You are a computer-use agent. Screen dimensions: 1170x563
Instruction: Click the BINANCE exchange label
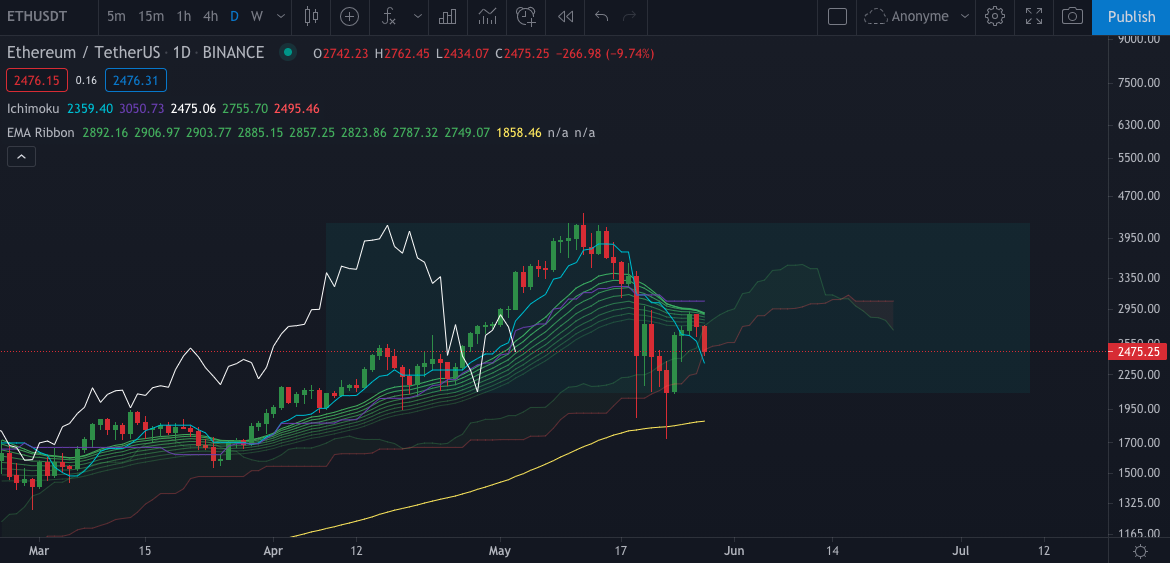pos(234,53)
